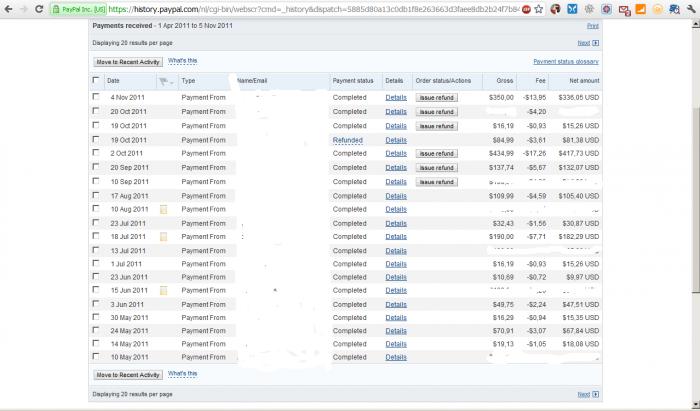Image resolution: width=700 pixels, height=411 pixels.
Task: Open the Chrome wrench settings menu
Action: pyautogui.click(x=690, y=8)
